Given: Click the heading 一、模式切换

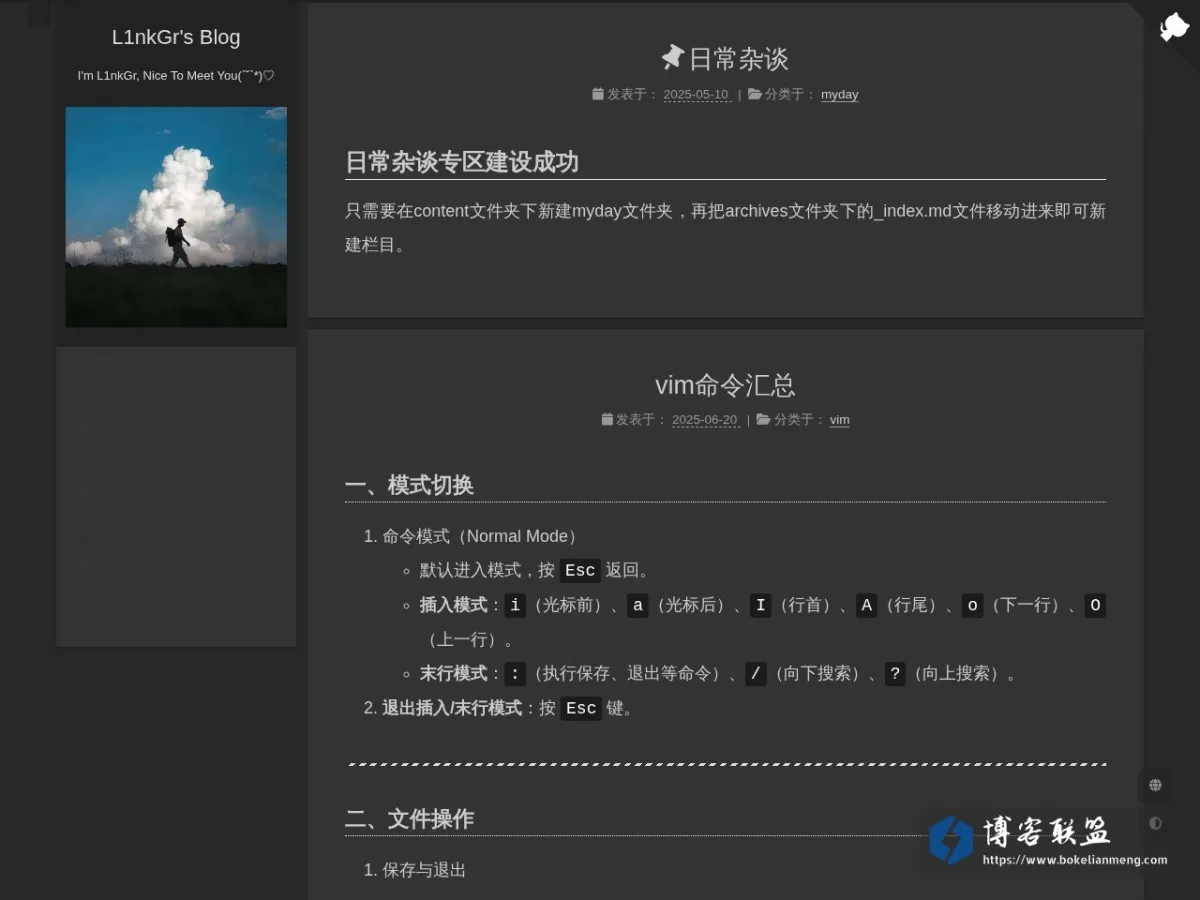Looking at the screenshot, I should tap(409, 485).
